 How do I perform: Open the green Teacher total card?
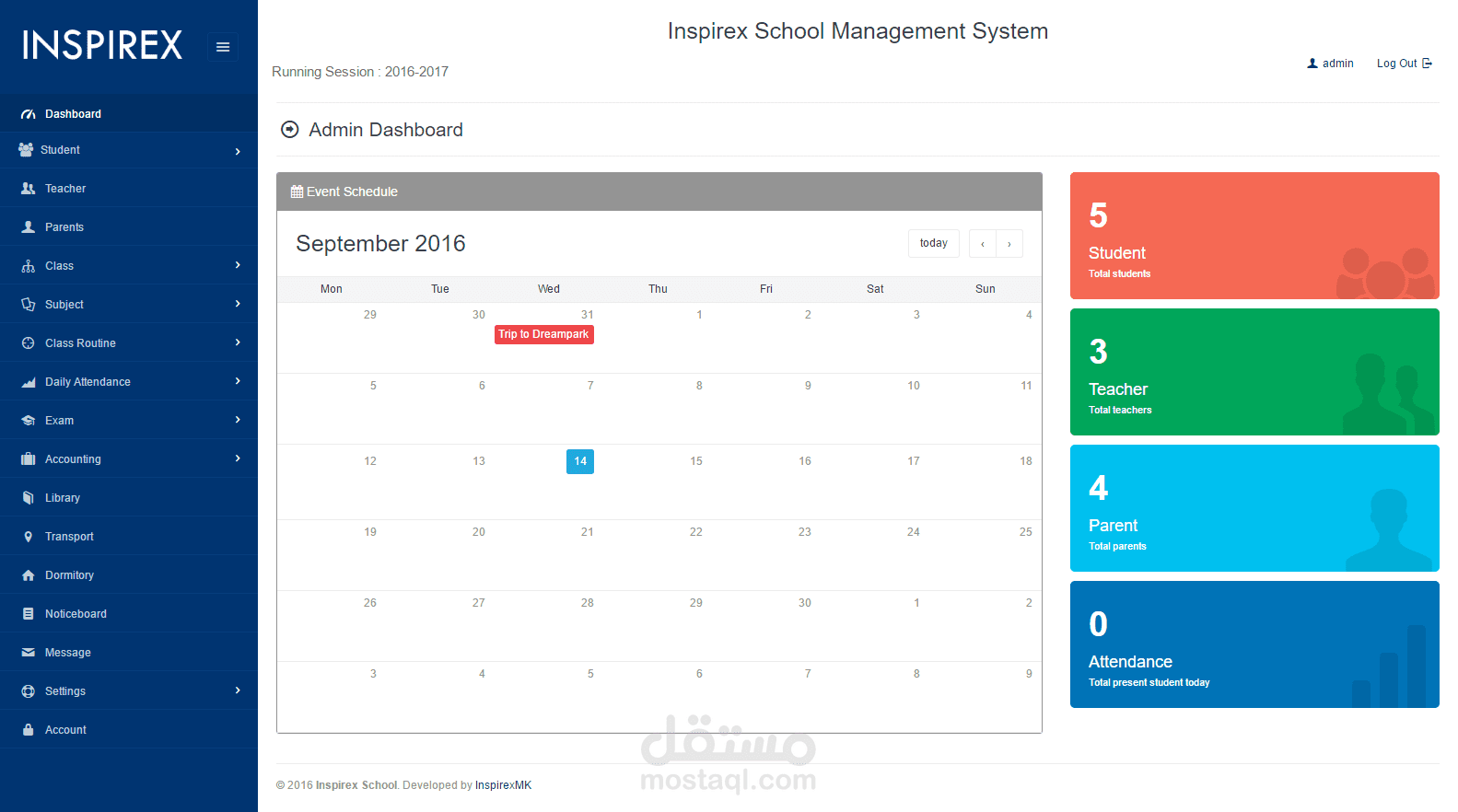point(1254,372)
